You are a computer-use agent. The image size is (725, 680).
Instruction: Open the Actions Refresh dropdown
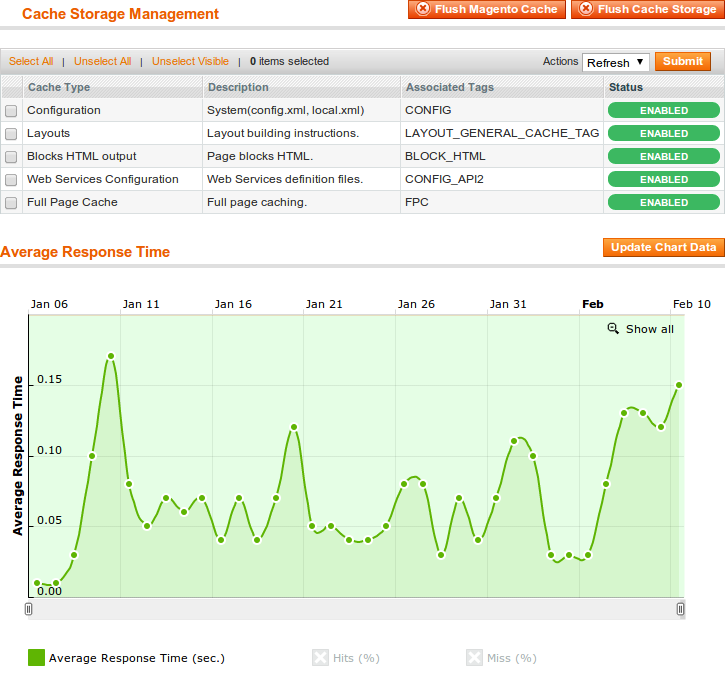[615, 62]
